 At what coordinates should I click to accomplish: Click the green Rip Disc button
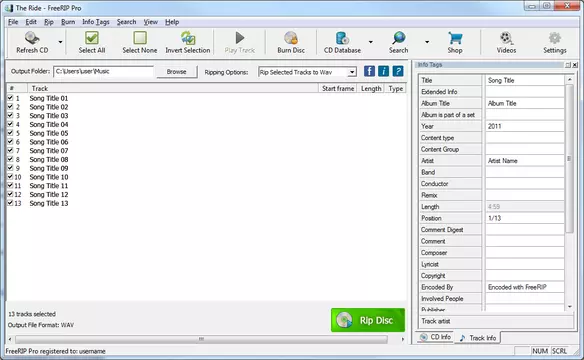click(x=368, y=320)
